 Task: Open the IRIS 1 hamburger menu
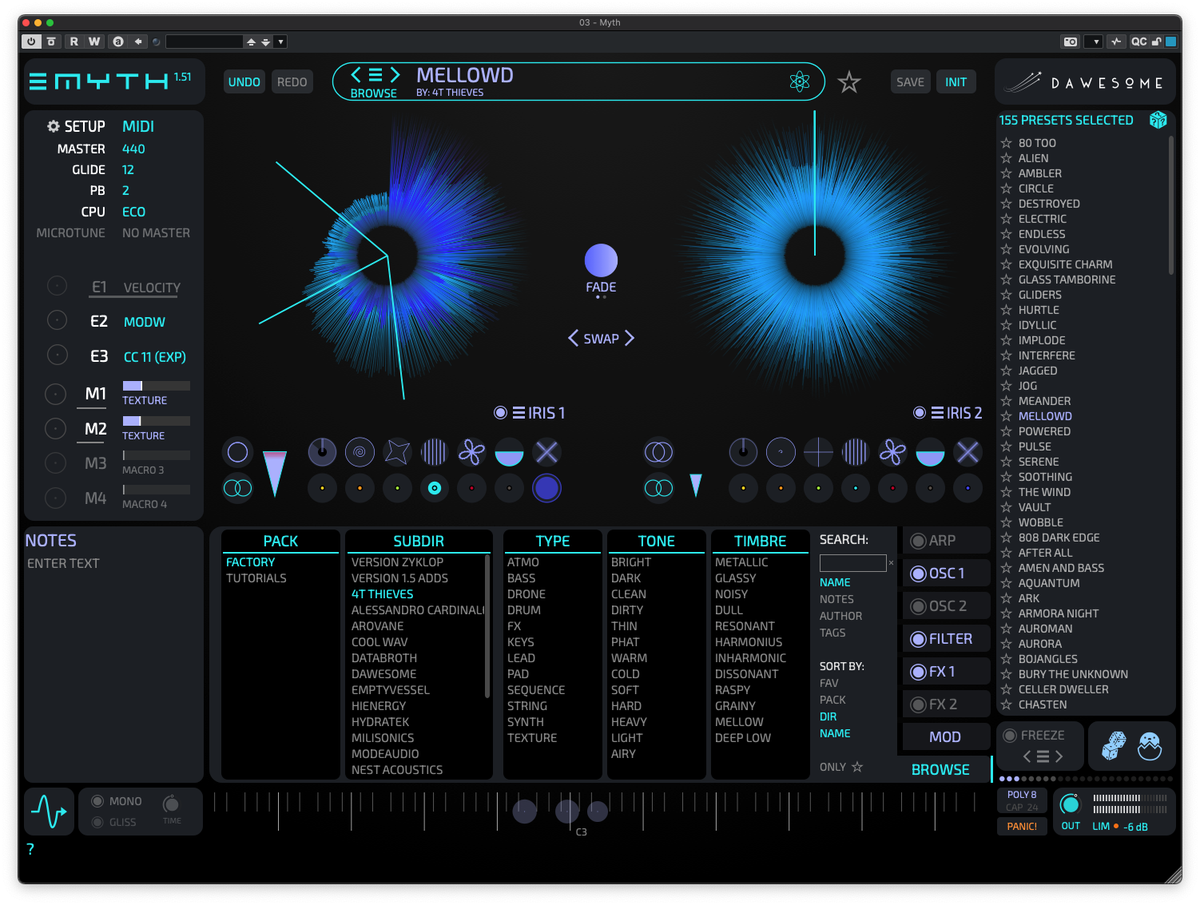click(520, 413)
